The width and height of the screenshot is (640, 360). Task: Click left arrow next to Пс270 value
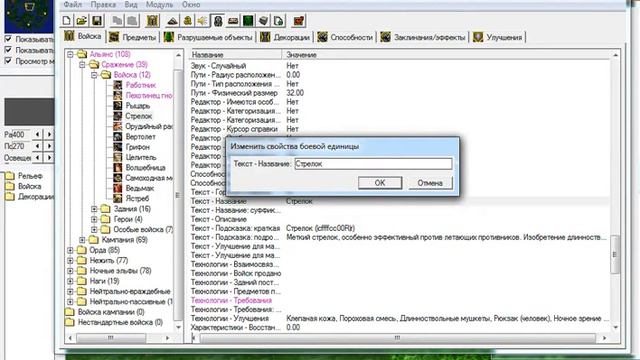(38, 146)
